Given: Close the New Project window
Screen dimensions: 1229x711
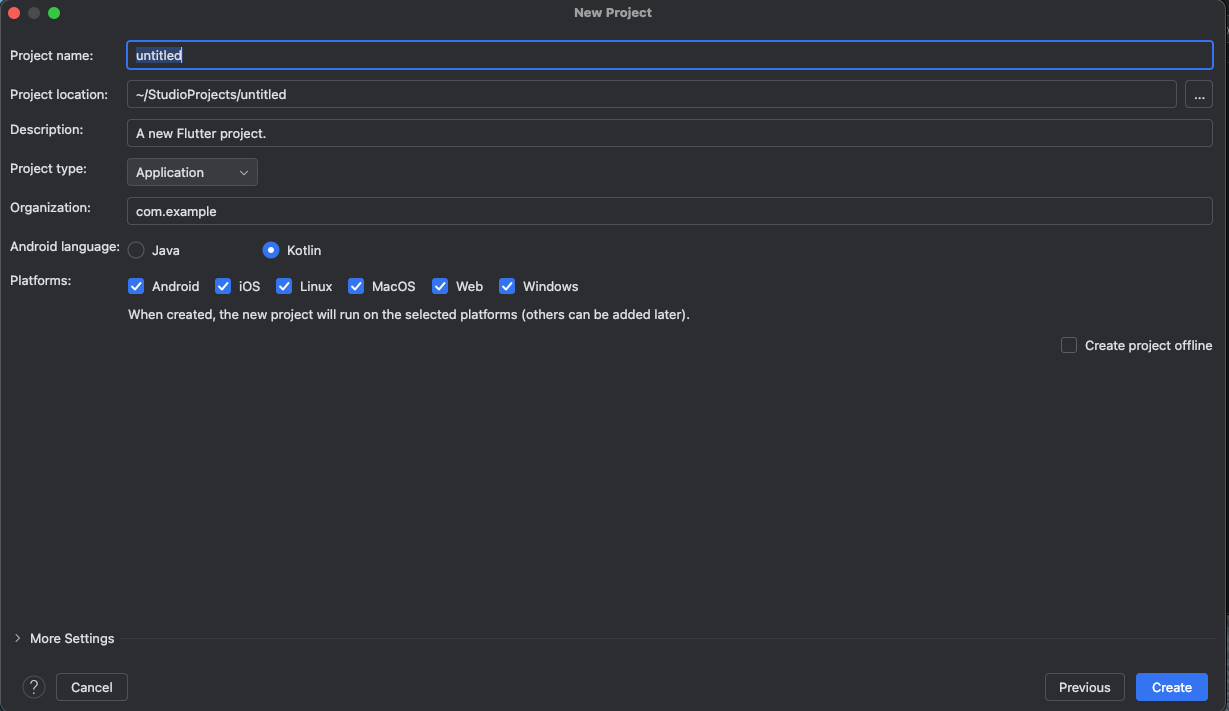Looking at the screenshot, I should [14, 13].
